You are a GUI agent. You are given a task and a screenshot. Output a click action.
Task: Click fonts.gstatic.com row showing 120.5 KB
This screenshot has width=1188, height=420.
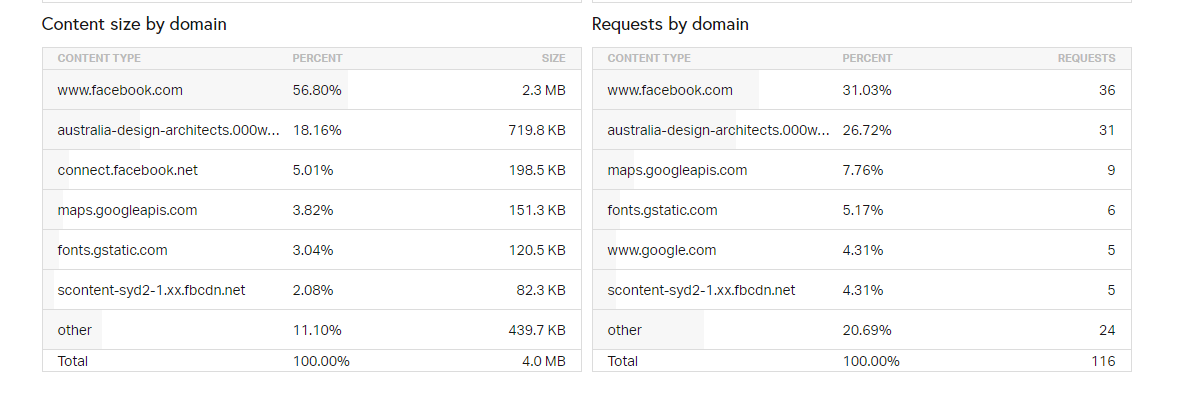[x=112, y=250]
